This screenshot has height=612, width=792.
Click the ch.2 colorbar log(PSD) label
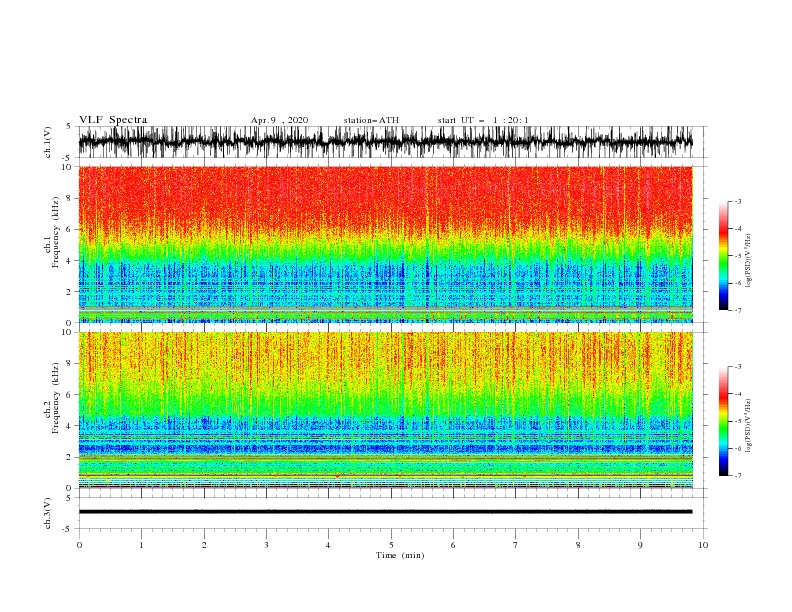click(748, 426)
